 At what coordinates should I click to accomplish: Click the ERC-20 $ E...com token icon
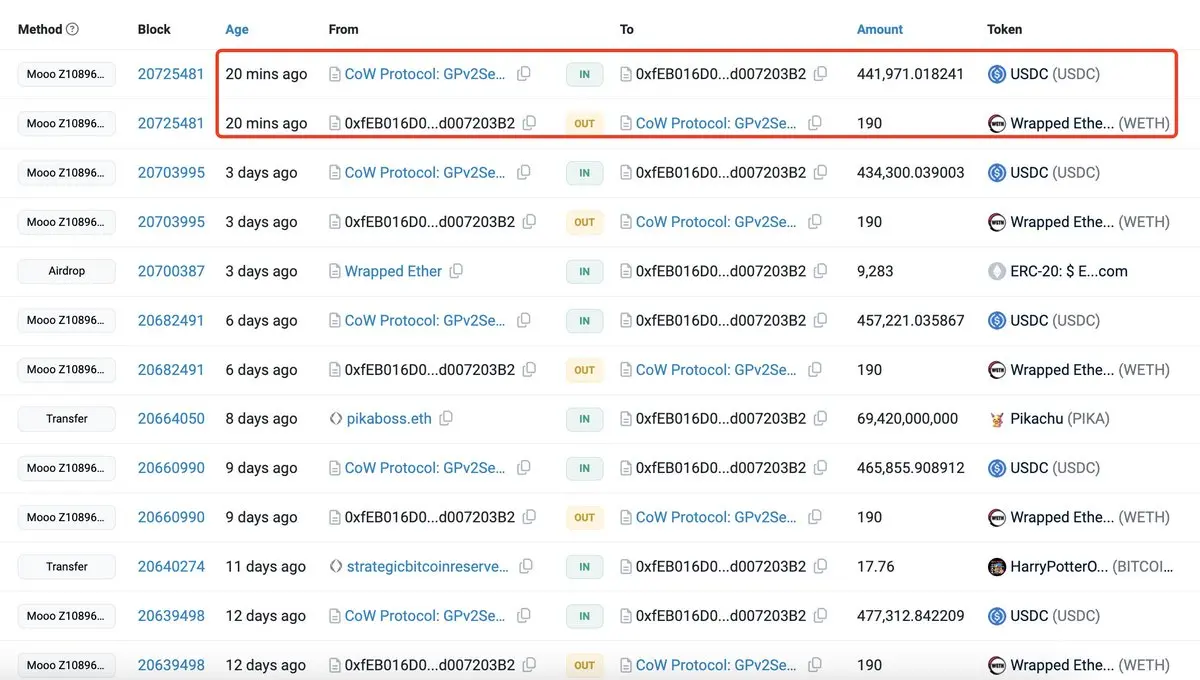[996, 271]
